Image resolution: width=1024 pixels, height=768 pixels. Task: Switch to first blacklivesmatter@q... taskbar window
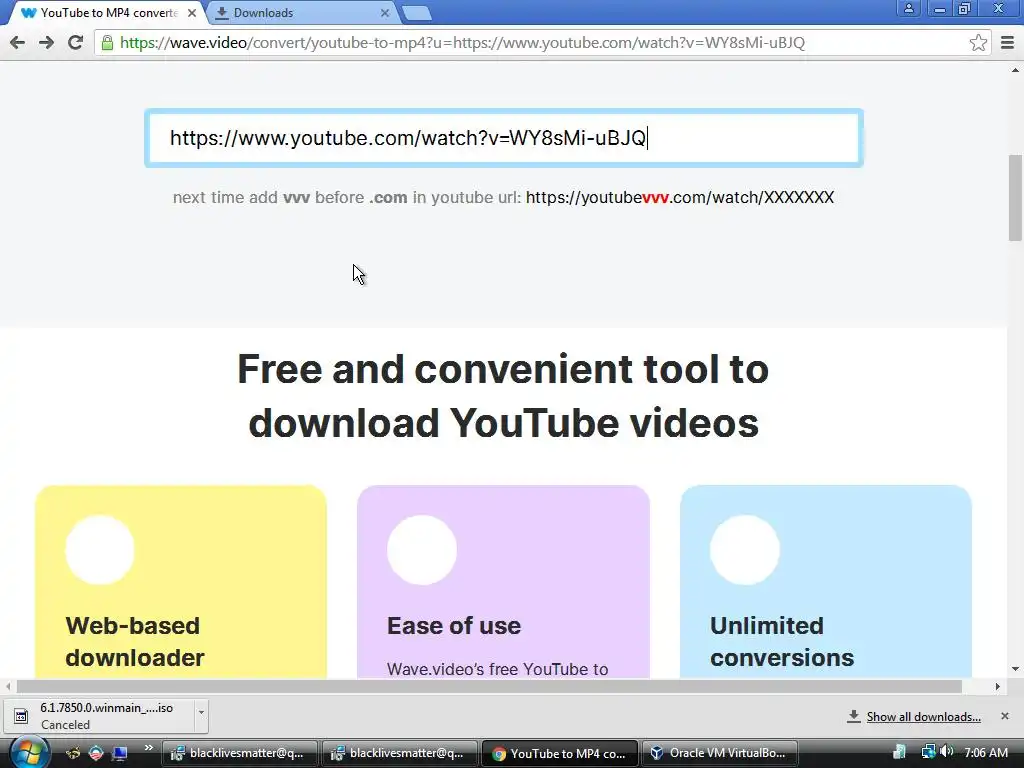[240, 753]
